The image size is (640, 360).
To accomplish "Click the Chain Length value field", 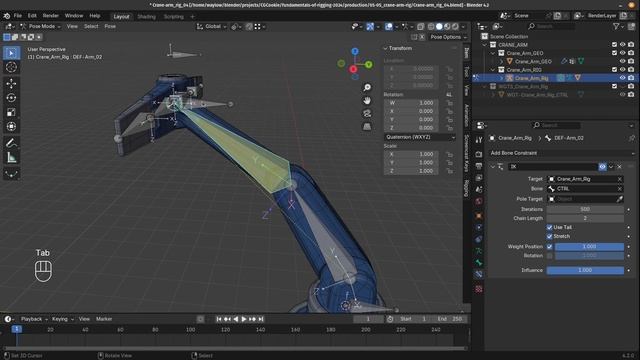I will tap(585, 218).
